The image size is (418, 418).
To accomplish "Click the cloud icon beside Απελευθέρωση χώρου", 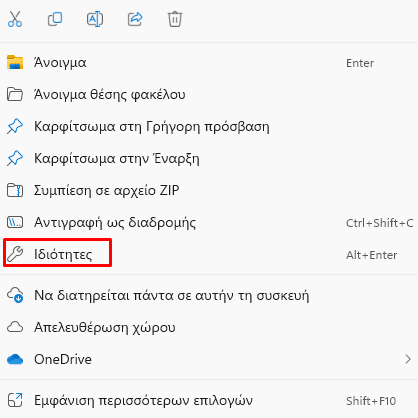I will click(x=15, y=327).
